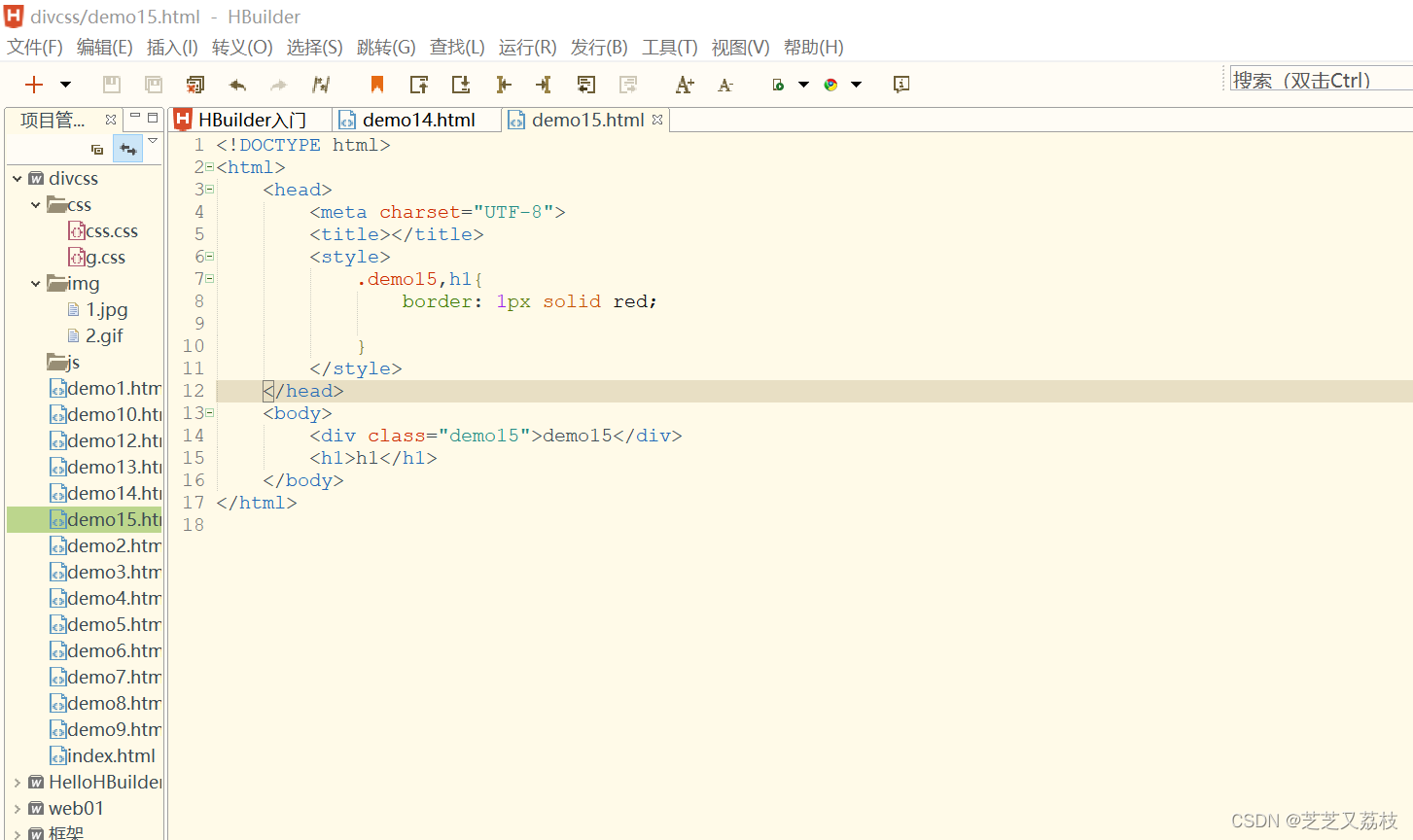Open the 发行(B) menu

(599, 47)
